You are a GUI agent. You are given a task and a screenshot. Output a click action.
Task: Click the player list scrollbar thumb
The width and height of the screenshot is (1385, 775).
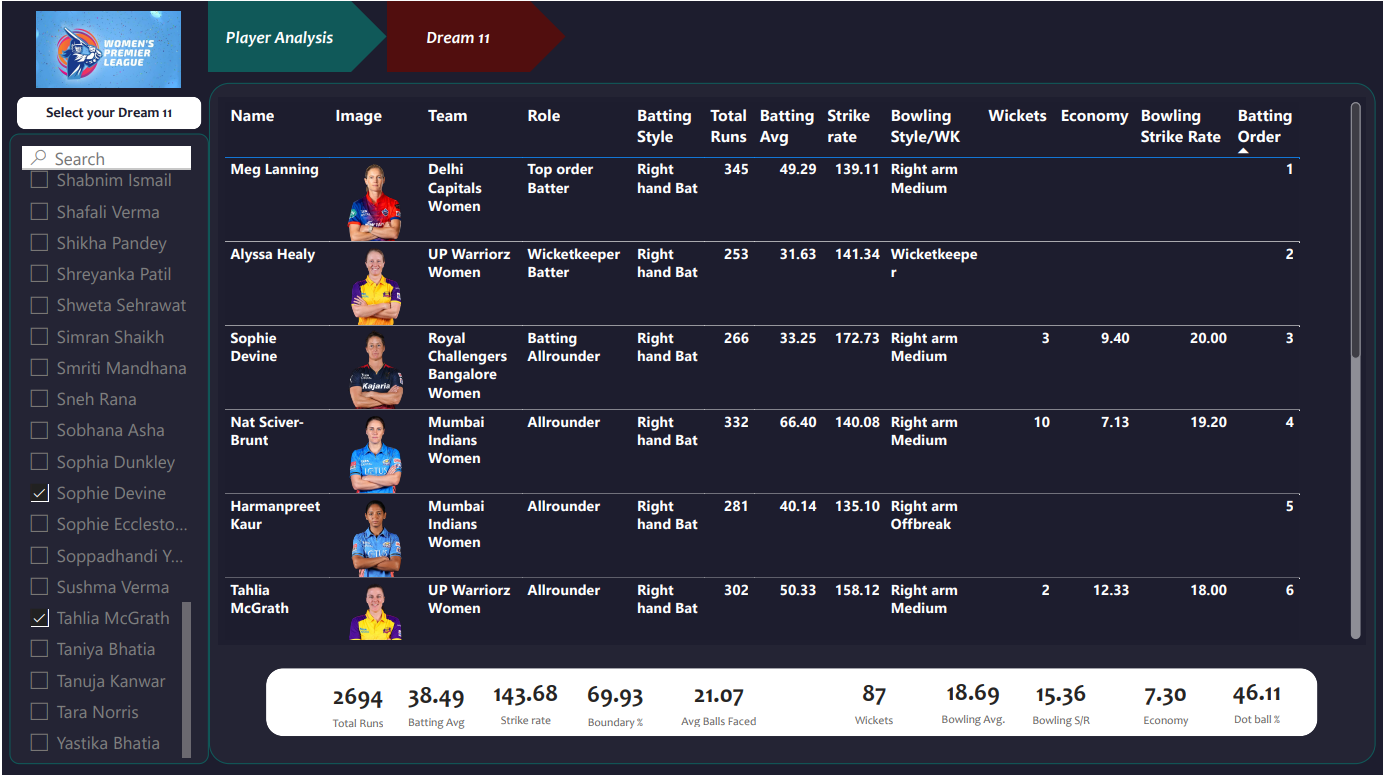[186, 678]
